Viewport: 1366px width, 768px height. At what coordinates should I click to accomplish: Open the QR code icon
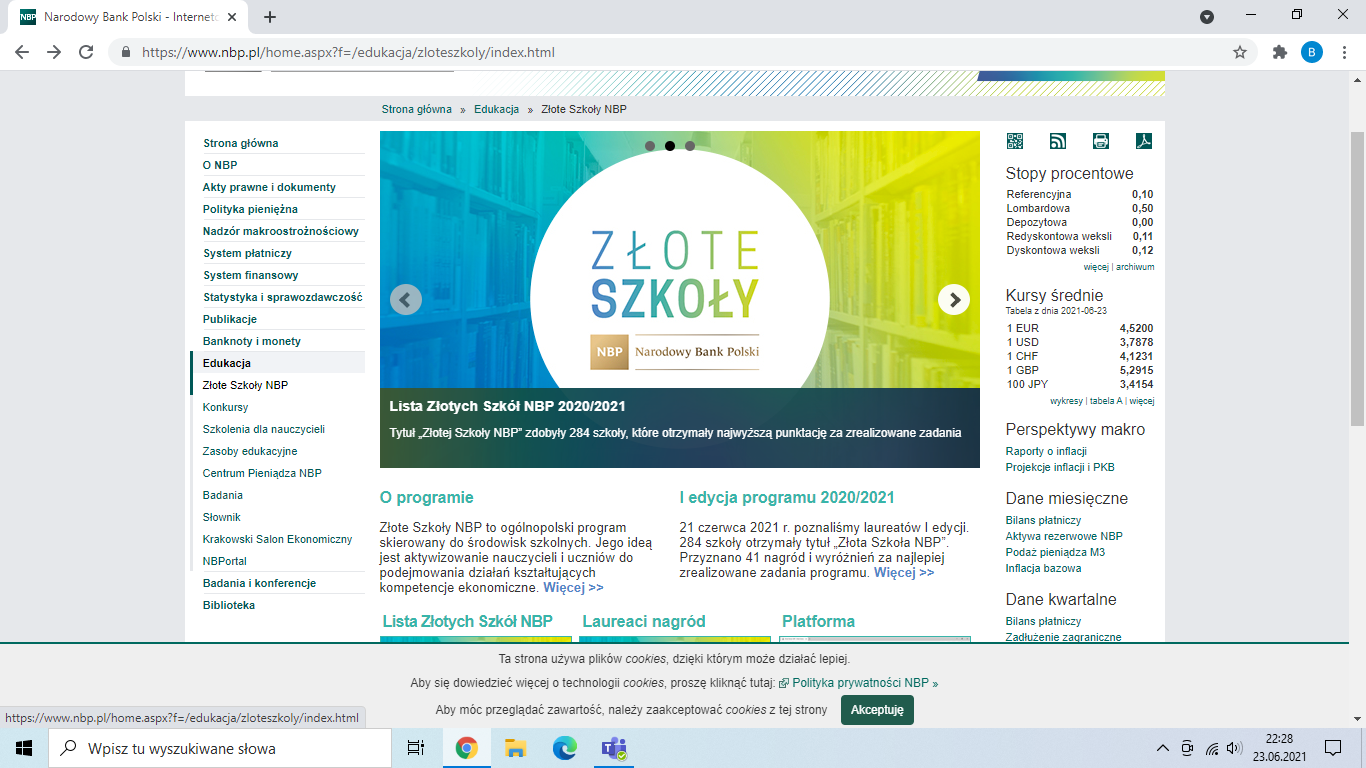coord(1015,141)
